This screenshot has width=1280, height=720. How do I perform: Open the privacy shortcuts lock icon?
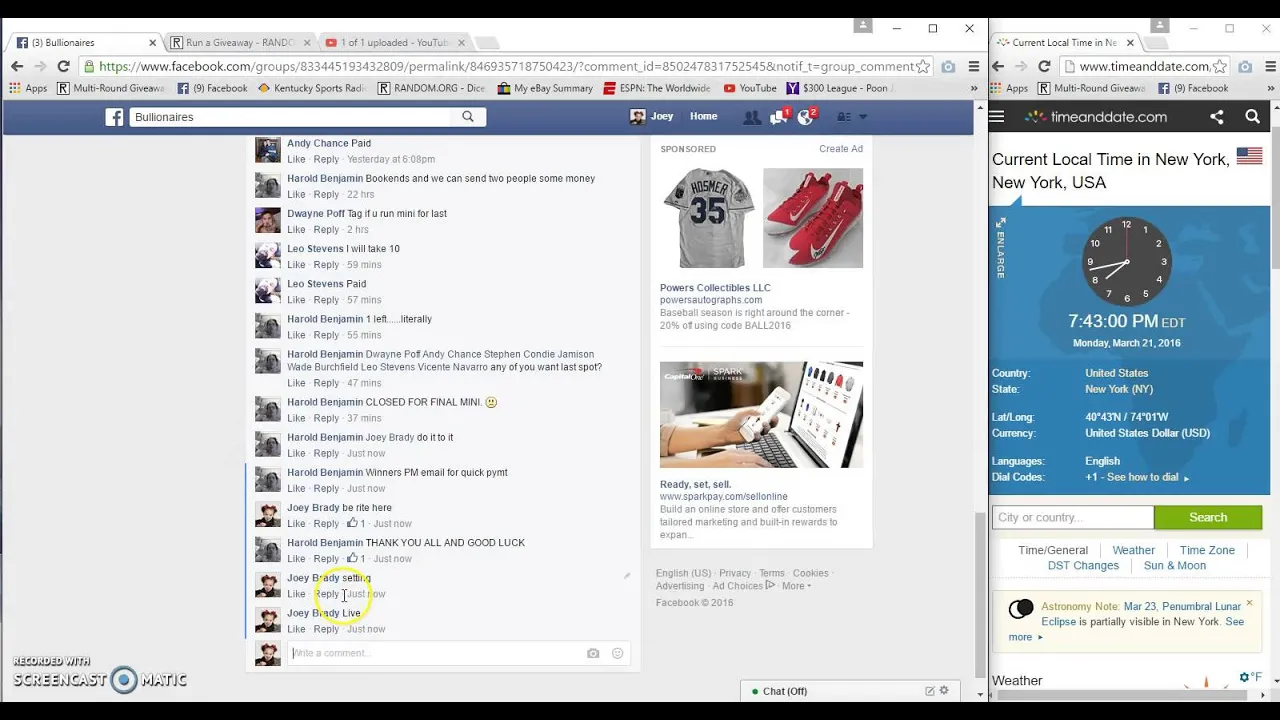(x=844, y=117)
